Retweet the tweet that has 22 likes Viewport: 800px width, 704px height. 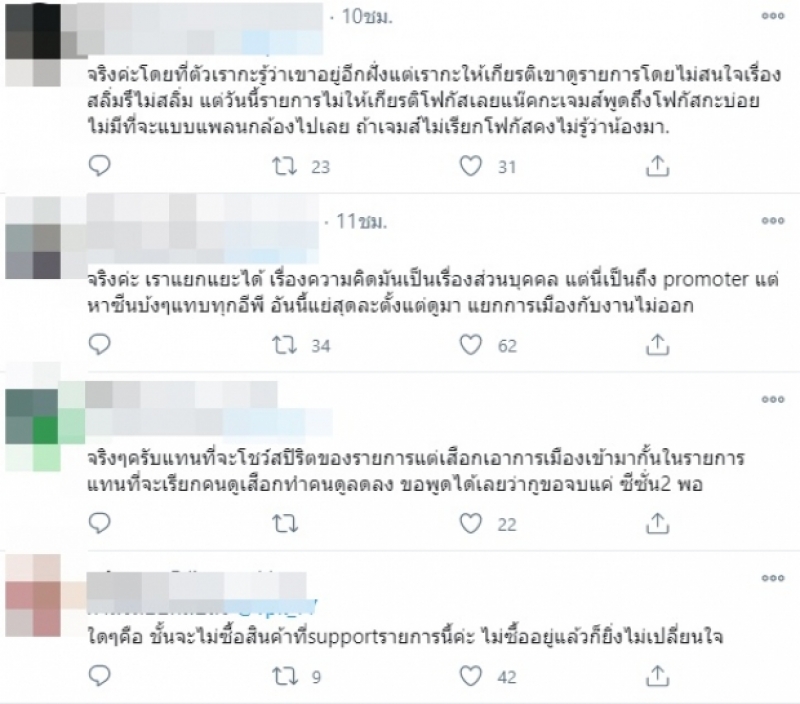(x=284, y=523)
